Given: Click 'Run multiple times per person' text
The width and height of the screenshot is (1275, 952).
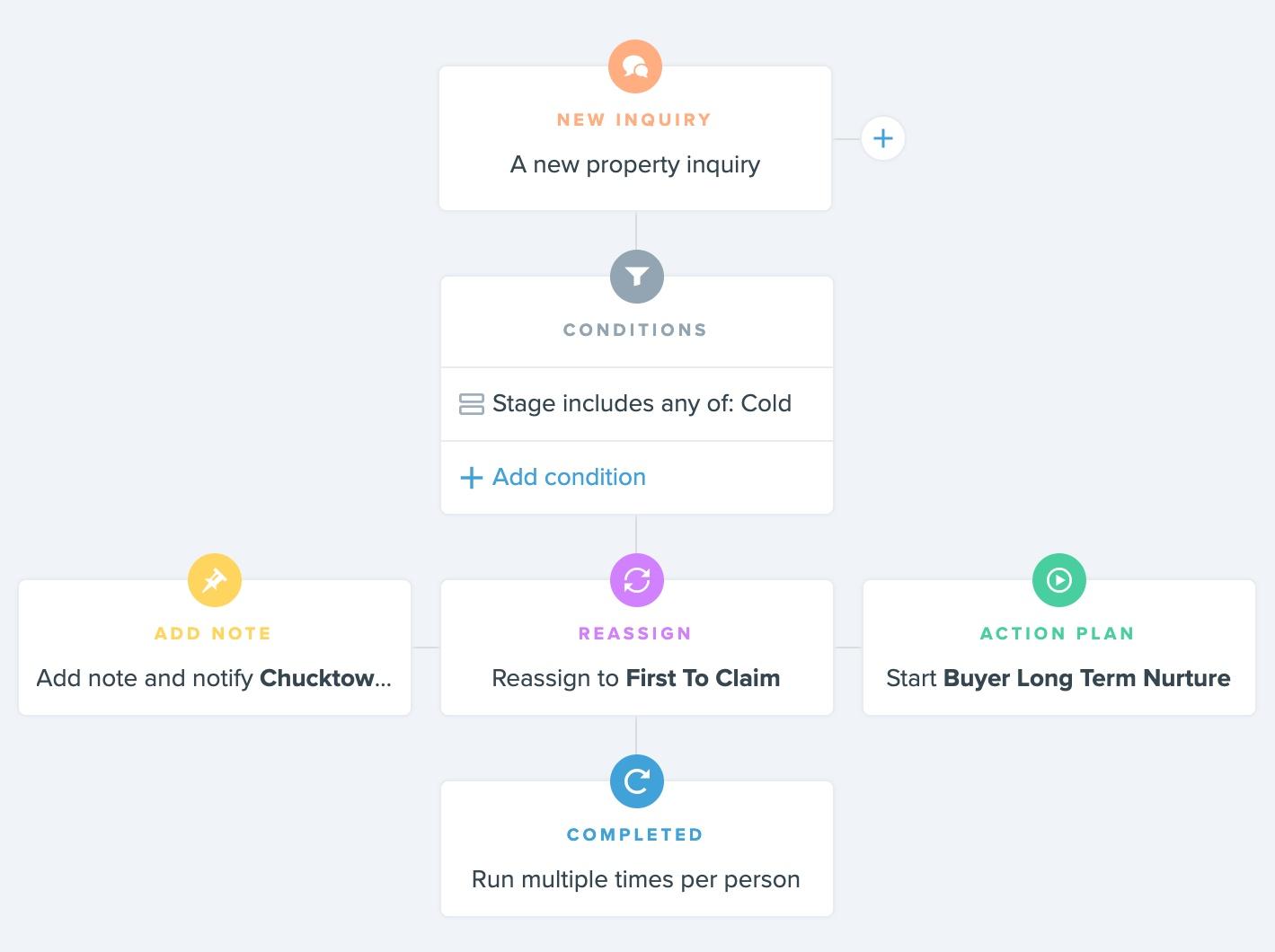Looking at the screenshot, I should coord(636,879).
